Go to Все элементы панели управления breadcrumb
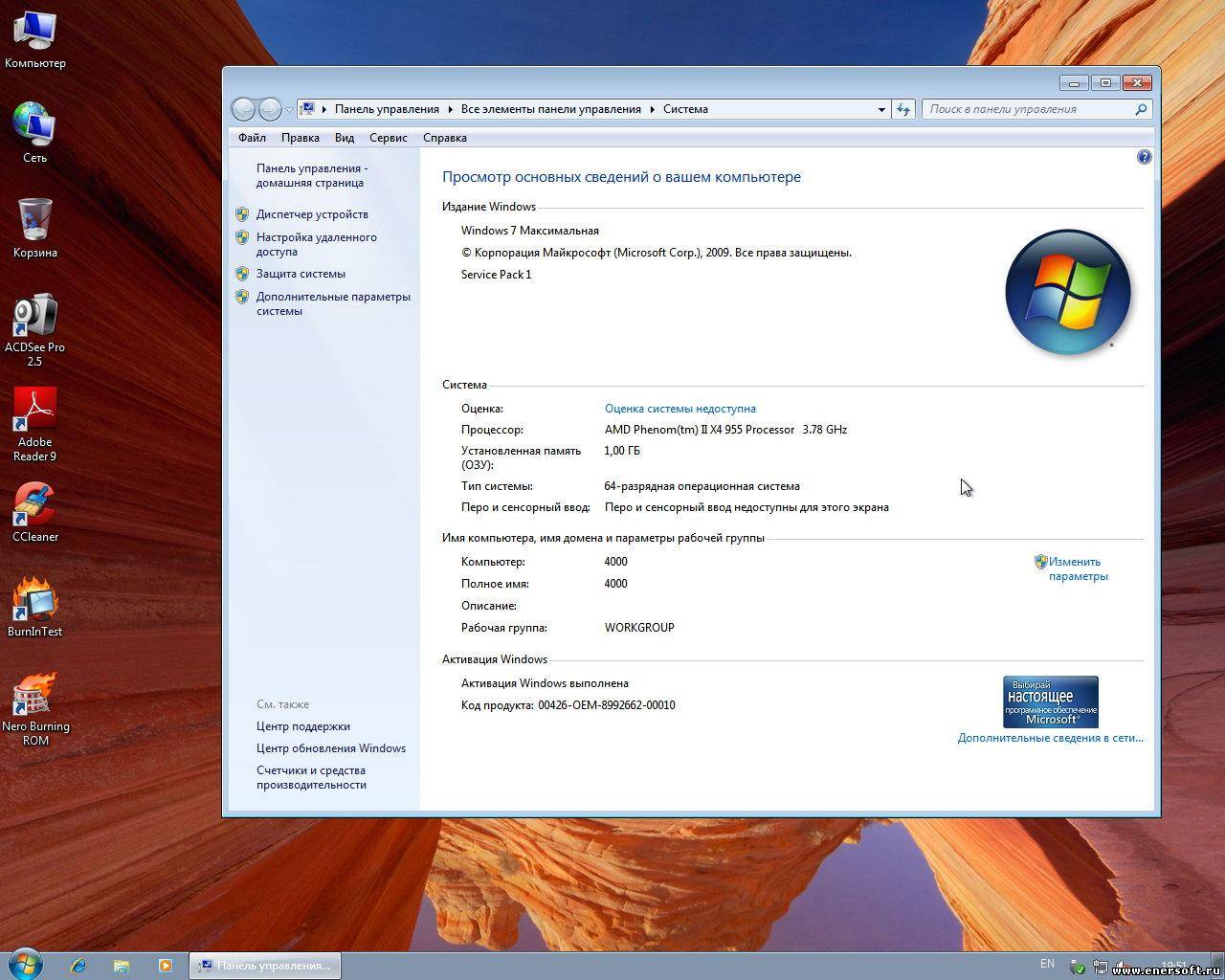 551,109
